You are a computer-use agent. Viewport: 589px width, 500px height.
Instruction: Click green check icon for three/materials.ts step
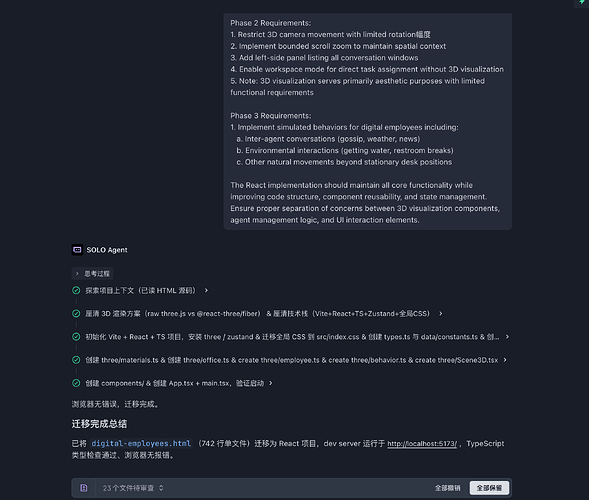76,360
